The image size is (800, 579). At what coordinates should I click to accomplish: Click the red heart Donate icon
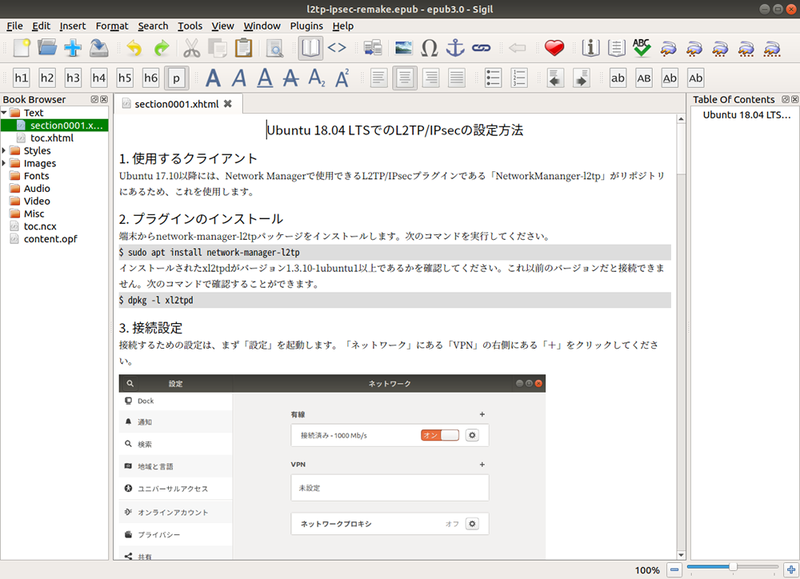click(555, 47)
